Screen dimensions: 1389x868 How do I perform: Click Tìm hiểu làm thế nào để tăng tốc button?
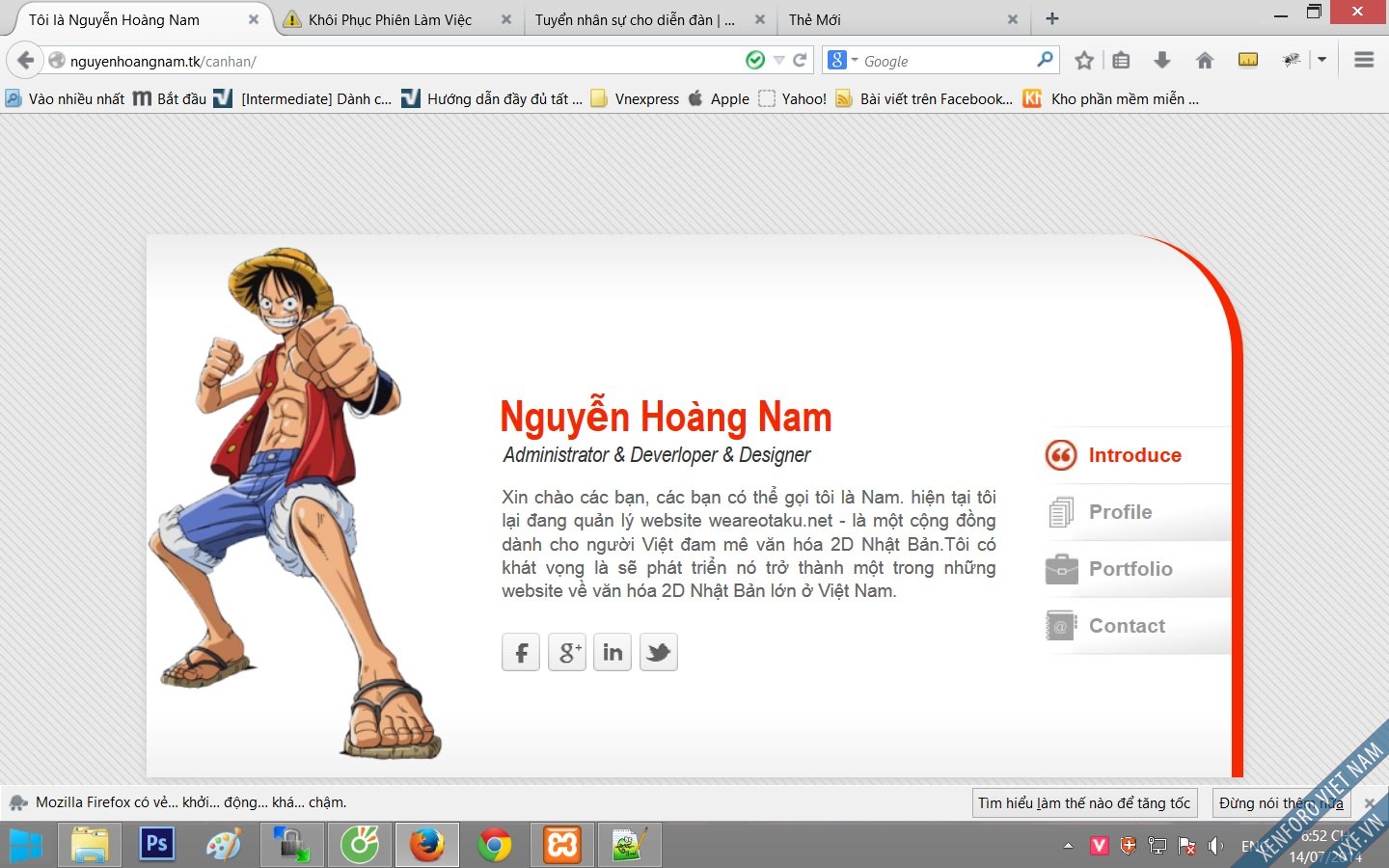[1084, 802]
